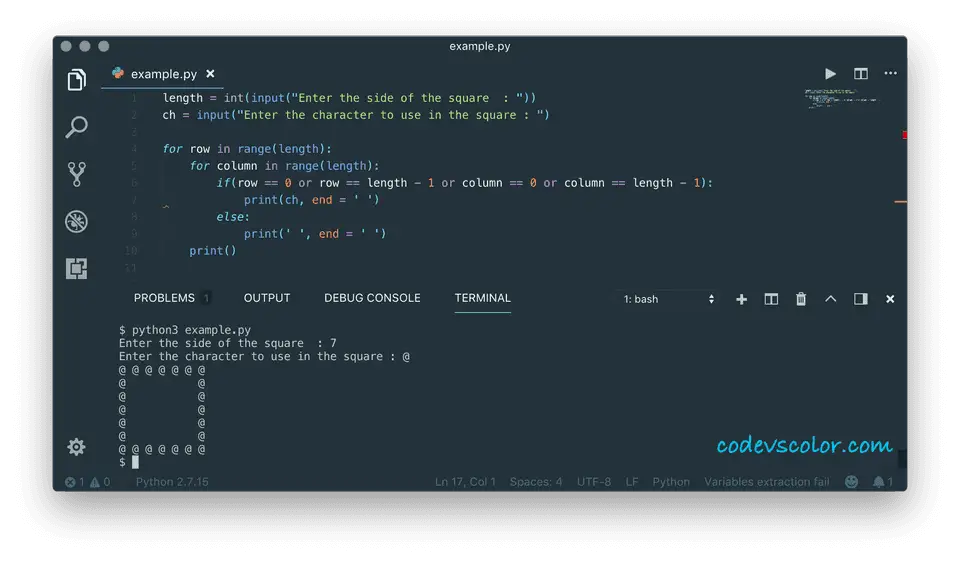Click the errors and warnings status counter
This screenshot has height=561, width=960.
[x=88, y=482]
